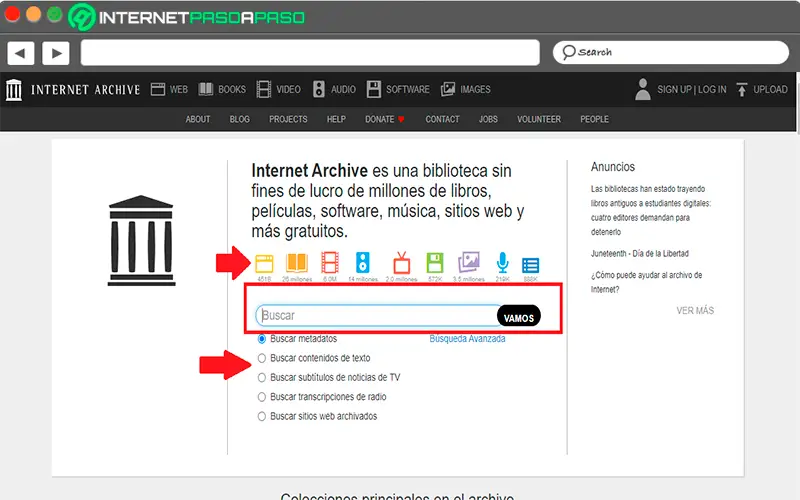This screenshot has height=500, width=800.
Task: Select Buscar contenidos de texto radio option
Action: coord(262,358)
